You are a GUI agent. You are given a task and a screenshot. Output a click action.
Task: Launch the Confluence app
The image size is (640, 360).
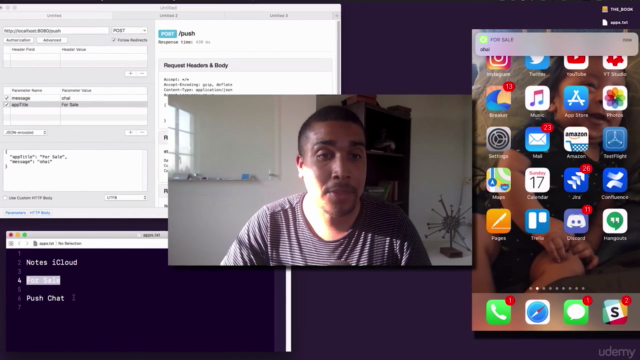tap(615, 180)
